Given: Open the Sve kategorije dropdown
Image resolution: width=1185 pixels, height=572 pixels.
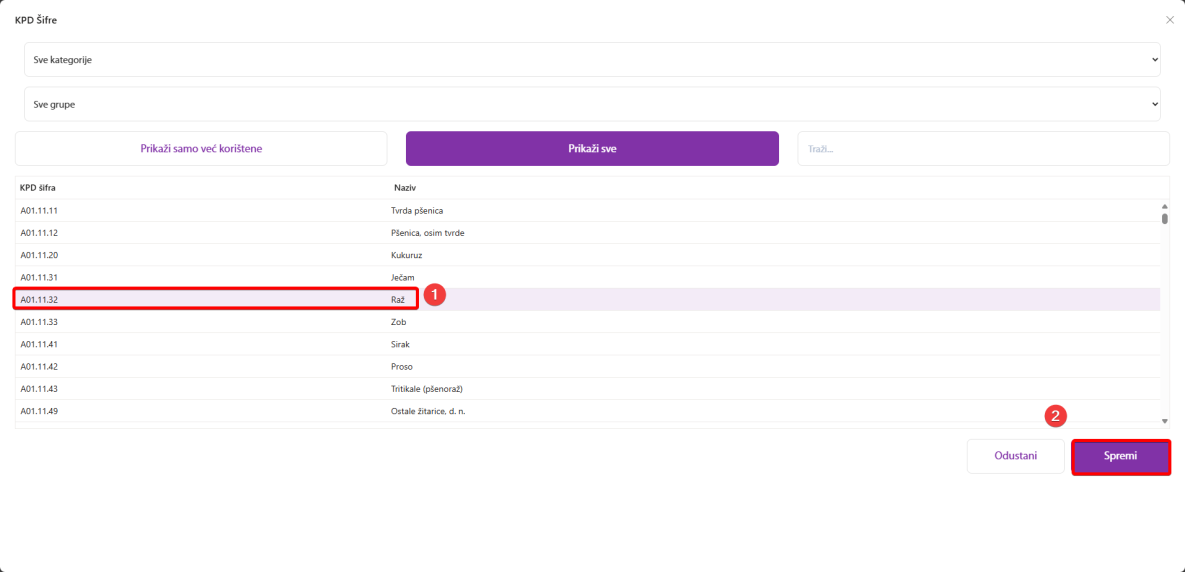Looking at the screenshot, I should tap(592, 60).
